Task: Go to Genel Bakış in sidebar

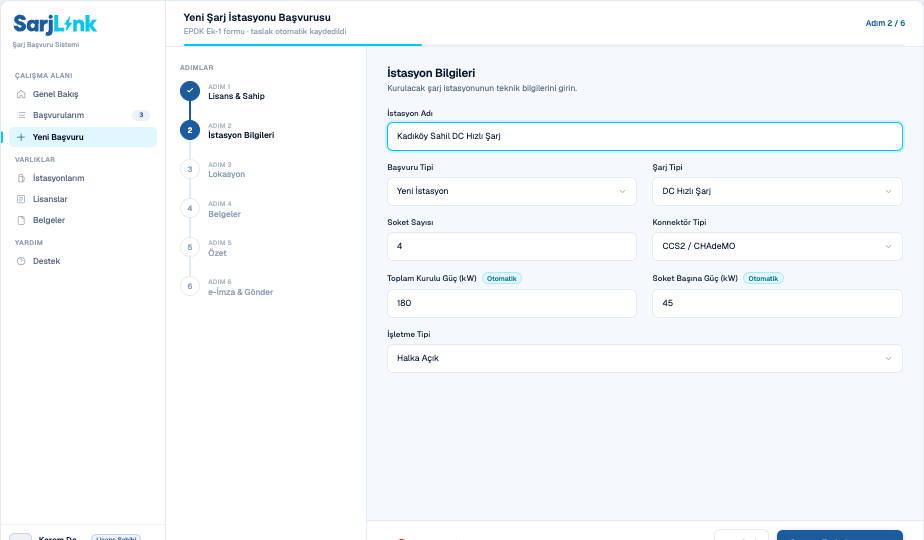Action: tap(83, 94)
